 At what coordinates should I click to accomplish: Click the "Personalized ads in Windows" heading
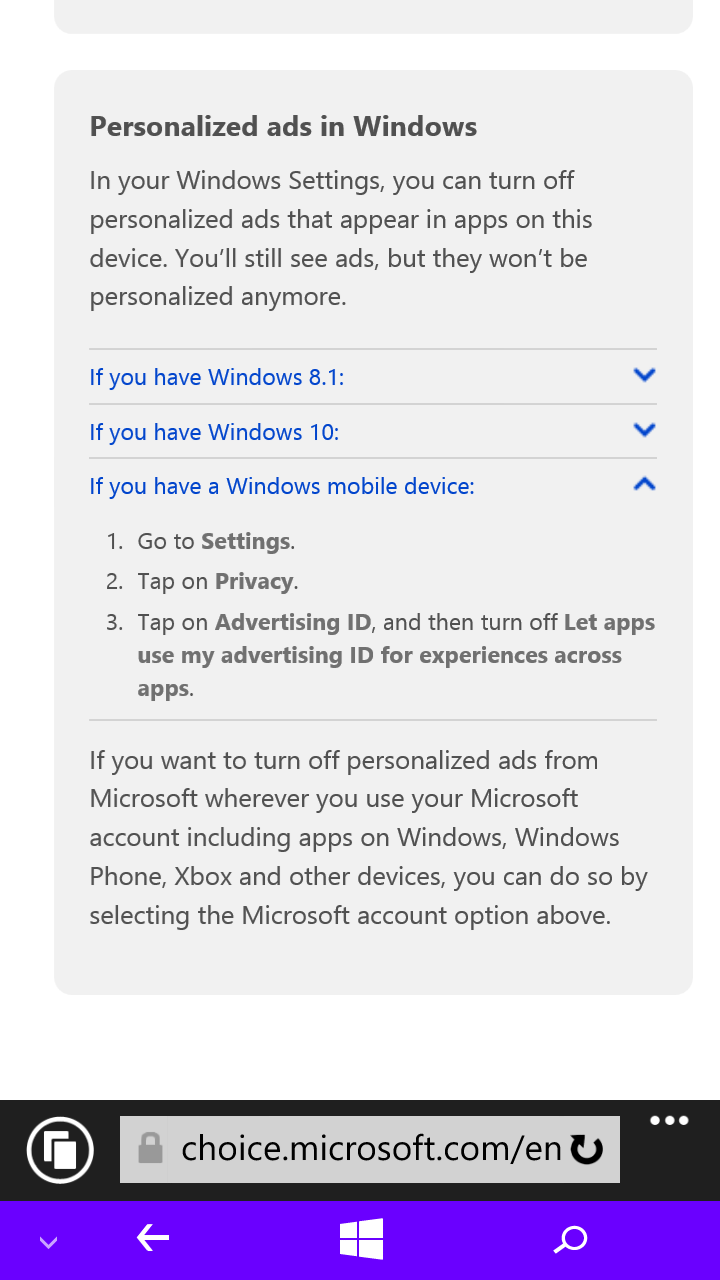[283, 127]
